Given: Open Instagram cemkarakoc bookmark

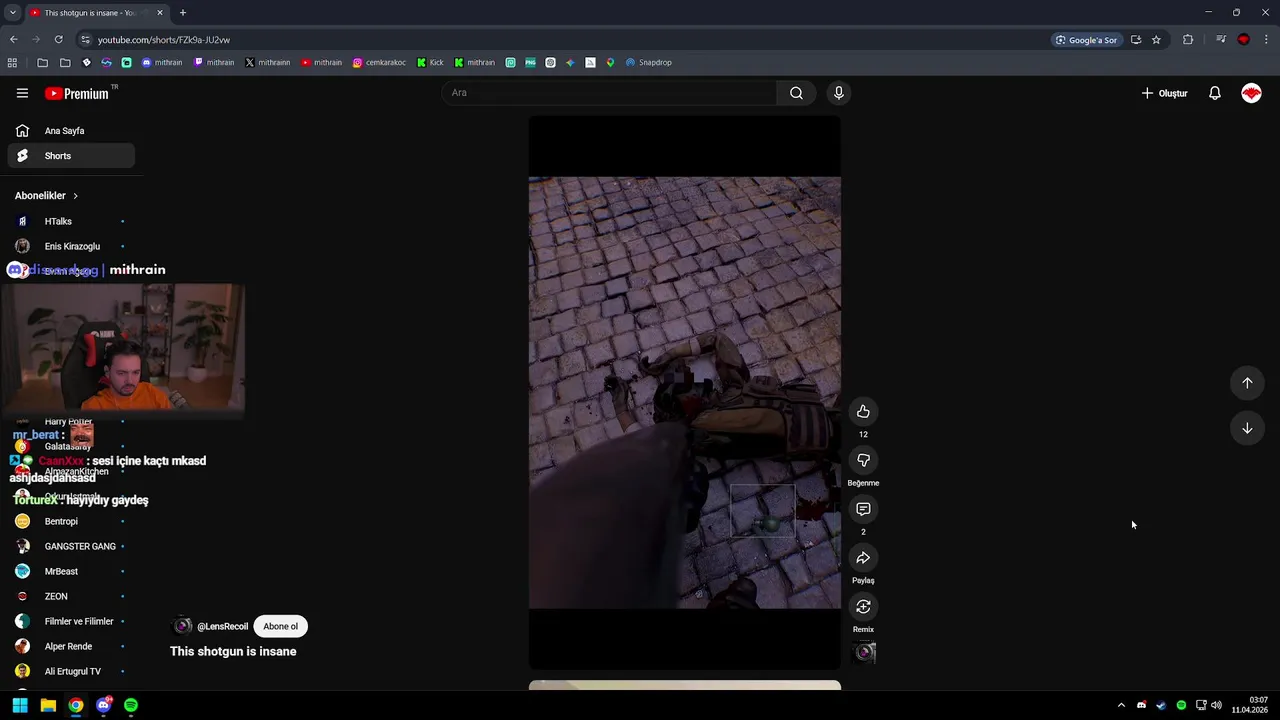Looking at the screenshot, I should [x=380, y=62].
